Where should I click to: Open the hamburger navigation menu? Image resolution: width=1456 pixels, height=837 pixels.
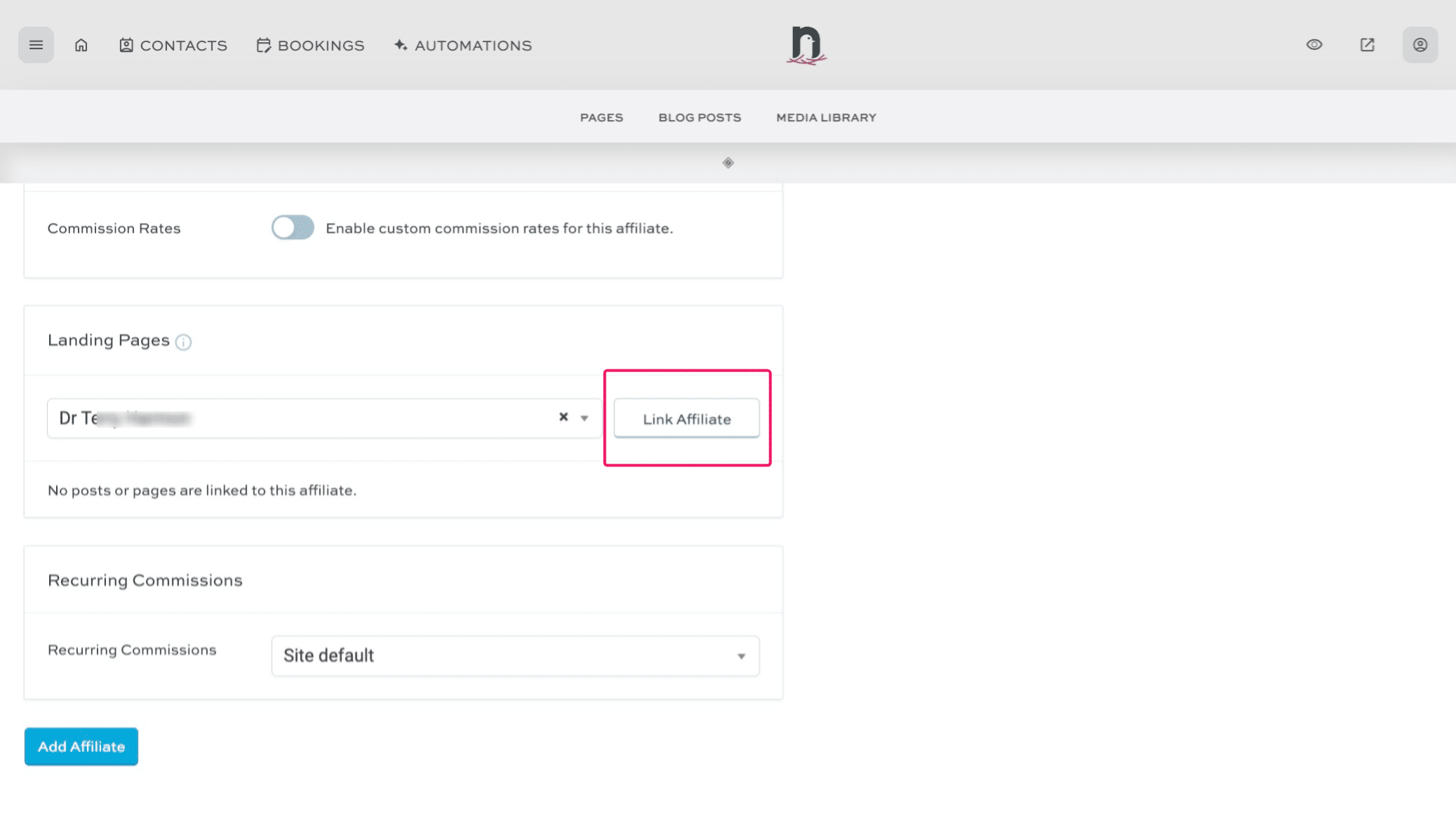point(36,44)
